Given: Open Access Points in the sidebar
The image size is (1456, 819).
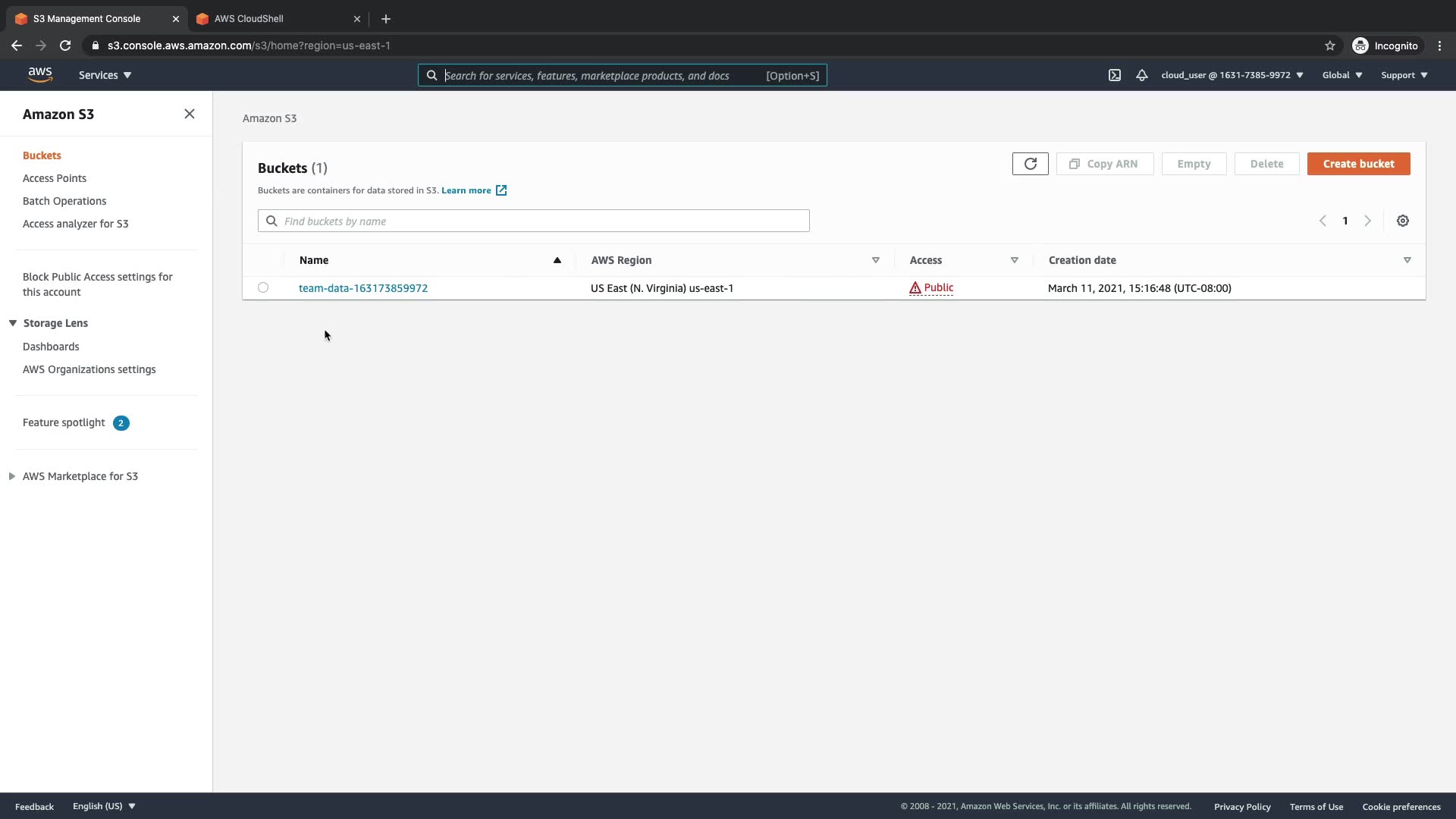Looking at the screenshot, I should point(55,178).
